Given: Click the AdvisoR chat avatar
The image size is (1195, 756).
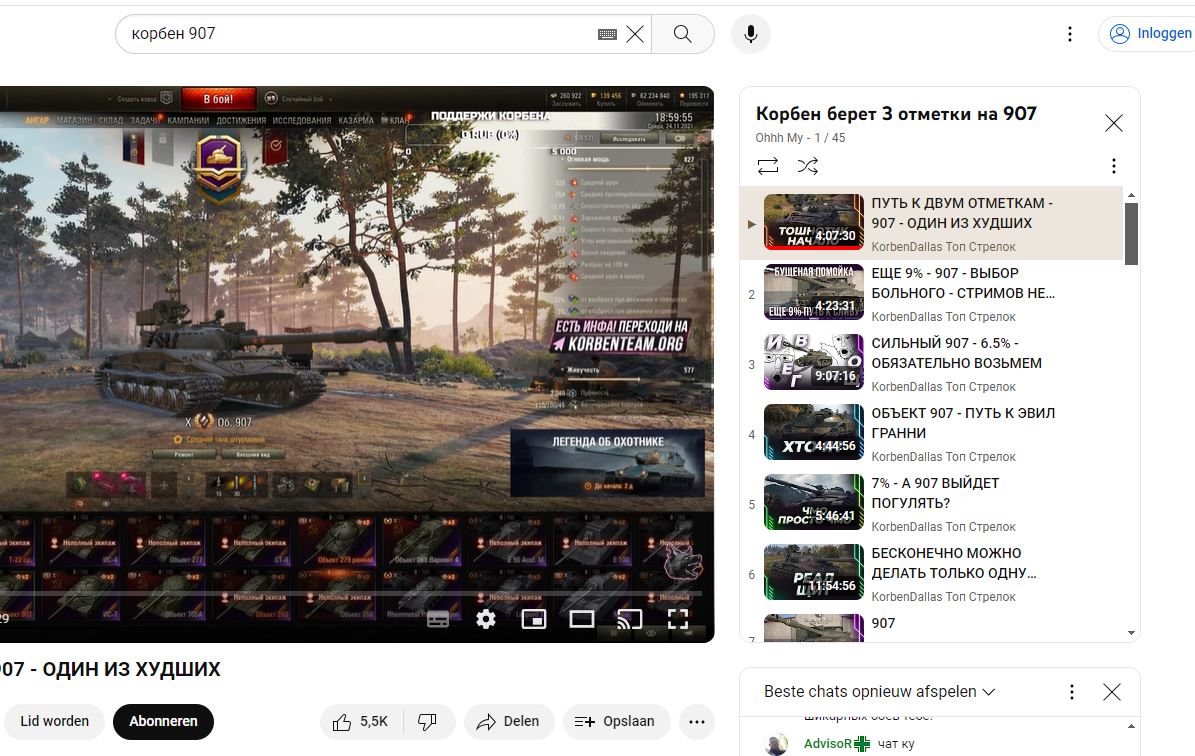Looking at the screenshot, I should pos(777,745).
